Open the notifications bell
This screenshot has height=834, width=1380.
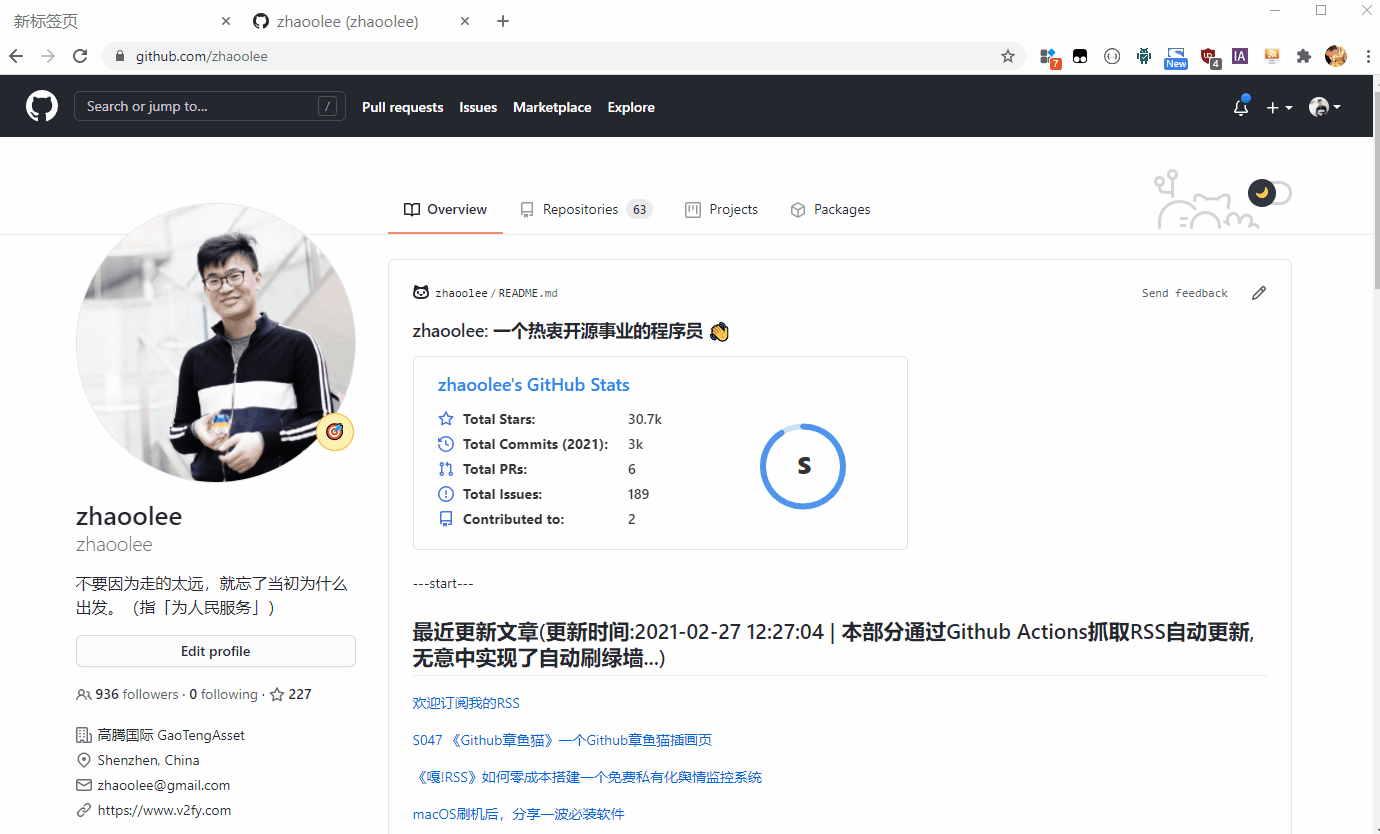[x=1241, y=107]
